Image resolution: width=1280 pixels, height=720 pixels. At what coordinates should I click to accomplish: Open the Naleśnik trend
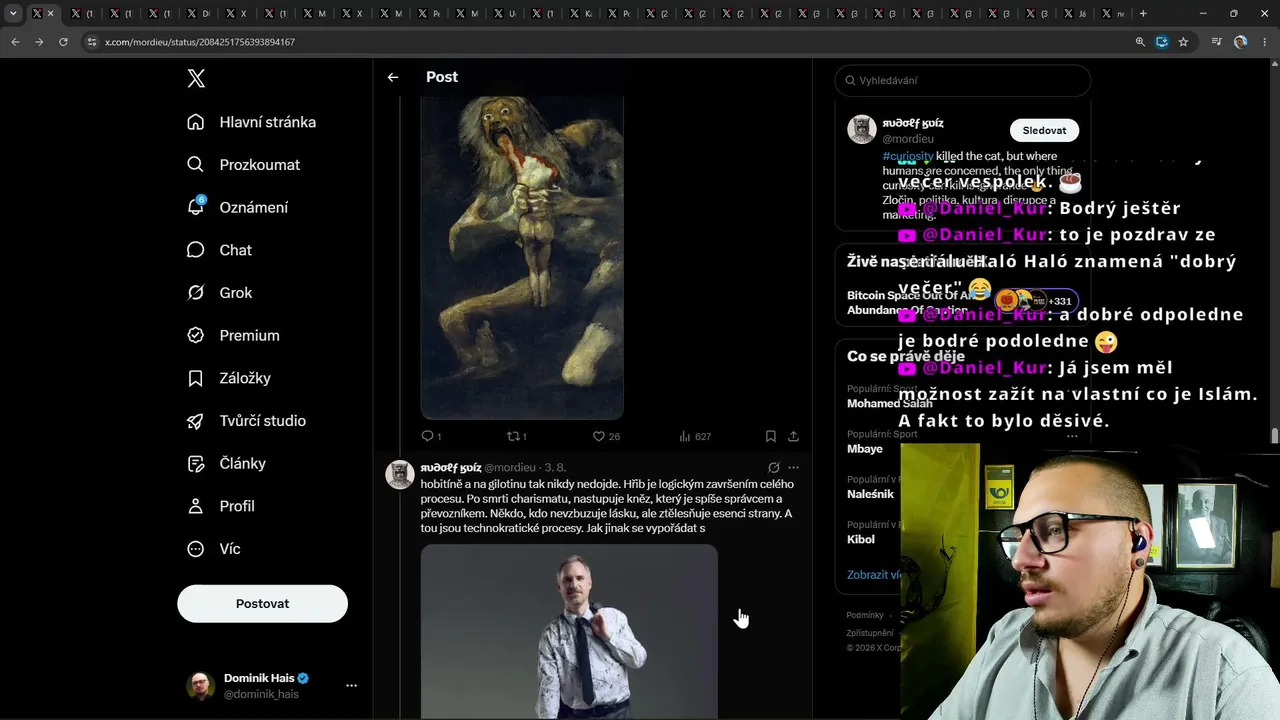tap(871, 494)
